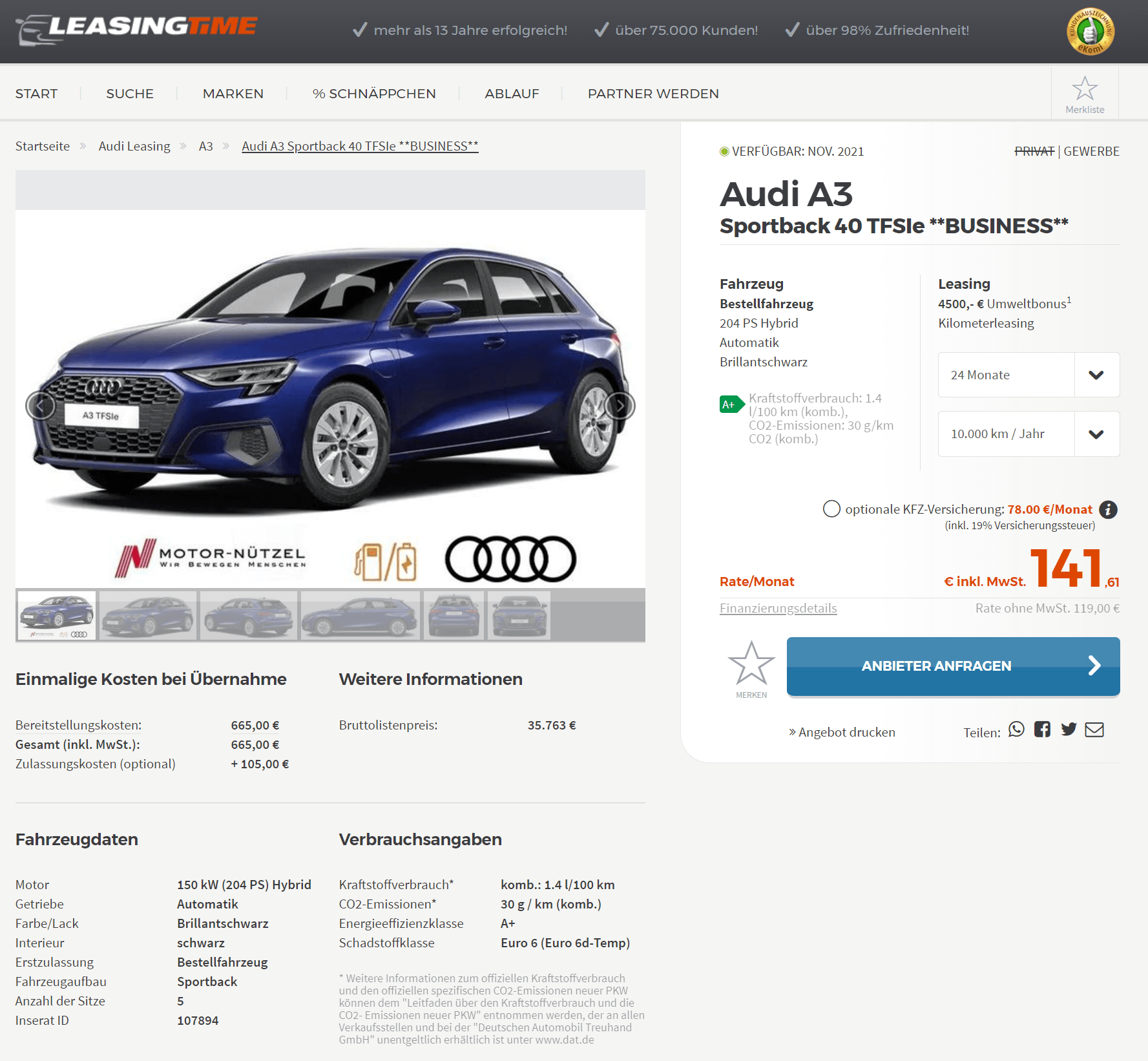Open Audi A3 Sportback 40 TFSIe breadcrumb

coord(360,146)
